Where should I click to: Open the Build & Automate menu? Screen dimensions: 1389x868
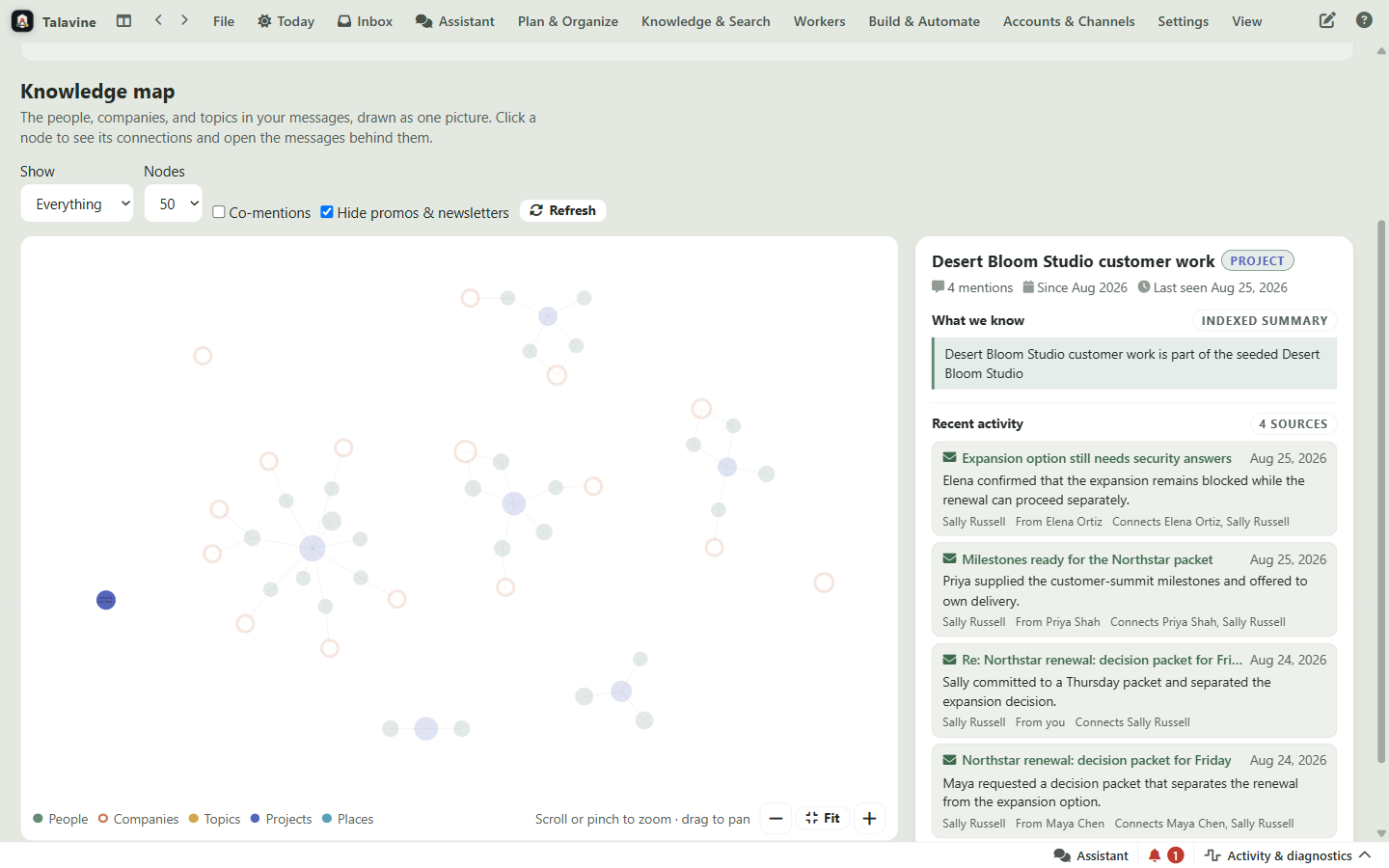[x=924, y=21]
